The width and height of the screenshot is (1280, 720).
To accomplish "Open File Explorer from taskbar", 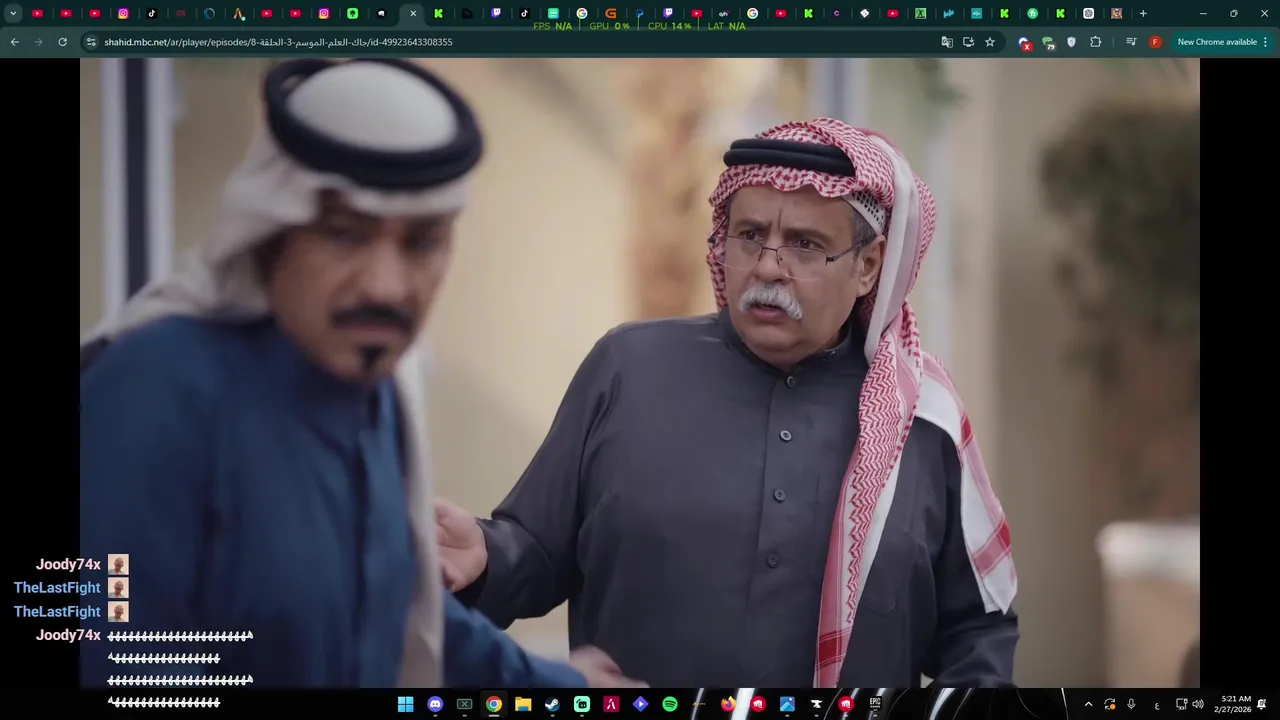I will [x=523, y=704].
